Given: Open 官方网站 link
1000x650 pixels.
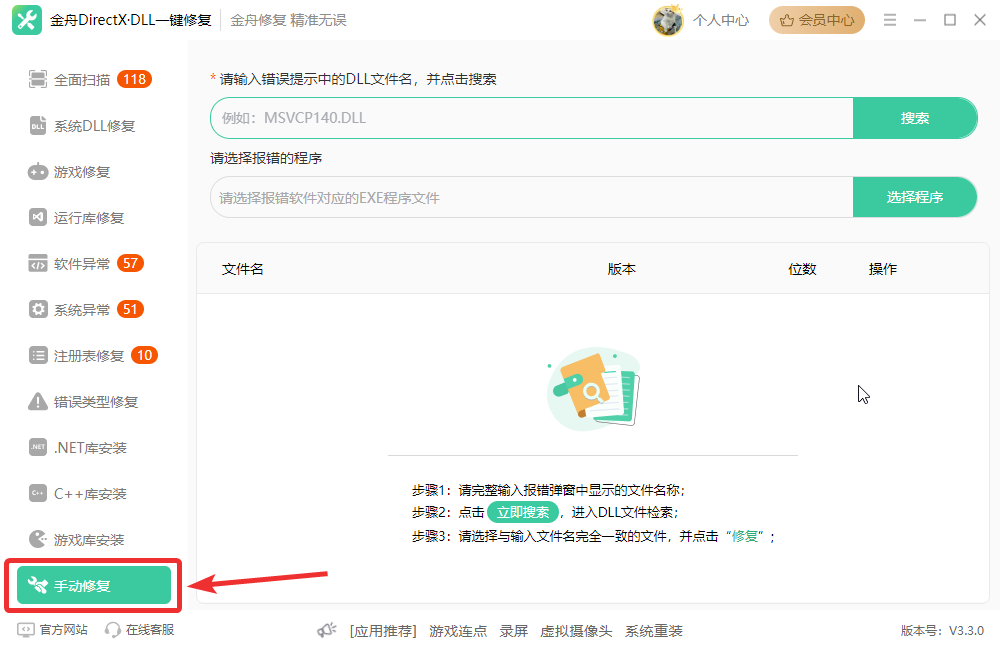Looking at the screenshot, I should pos(63,630).
